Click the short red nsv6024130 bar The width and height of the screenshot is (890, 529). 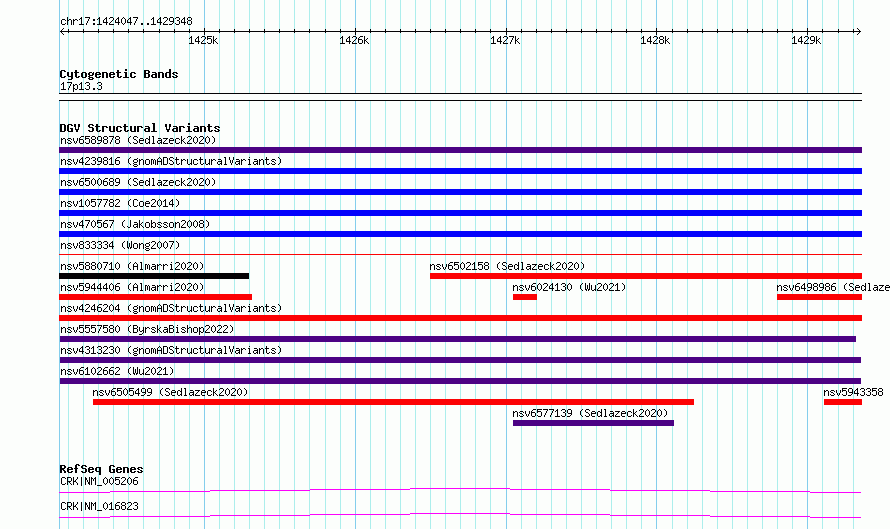coord(524,297)
